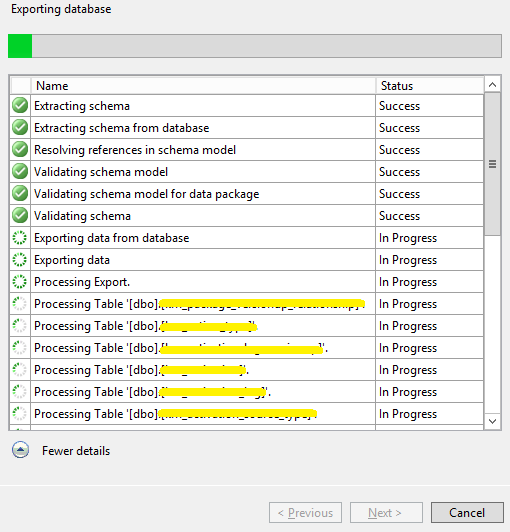510x532 pixels.
Task: Click the checkmark icon for Extracting schema from database
Action: pos(20,128)
